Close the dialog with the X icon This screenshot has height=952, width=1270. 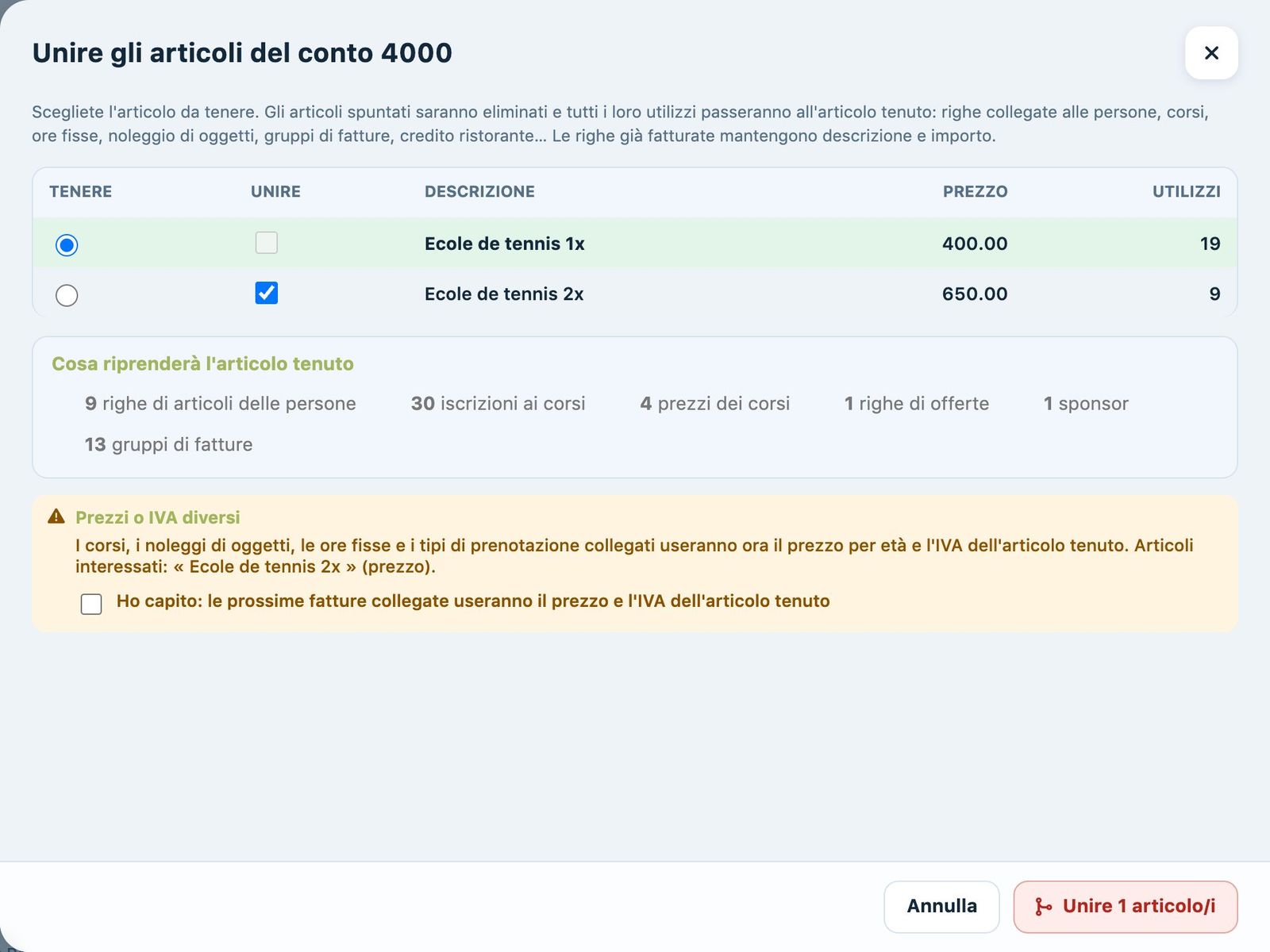[1211, 53]
